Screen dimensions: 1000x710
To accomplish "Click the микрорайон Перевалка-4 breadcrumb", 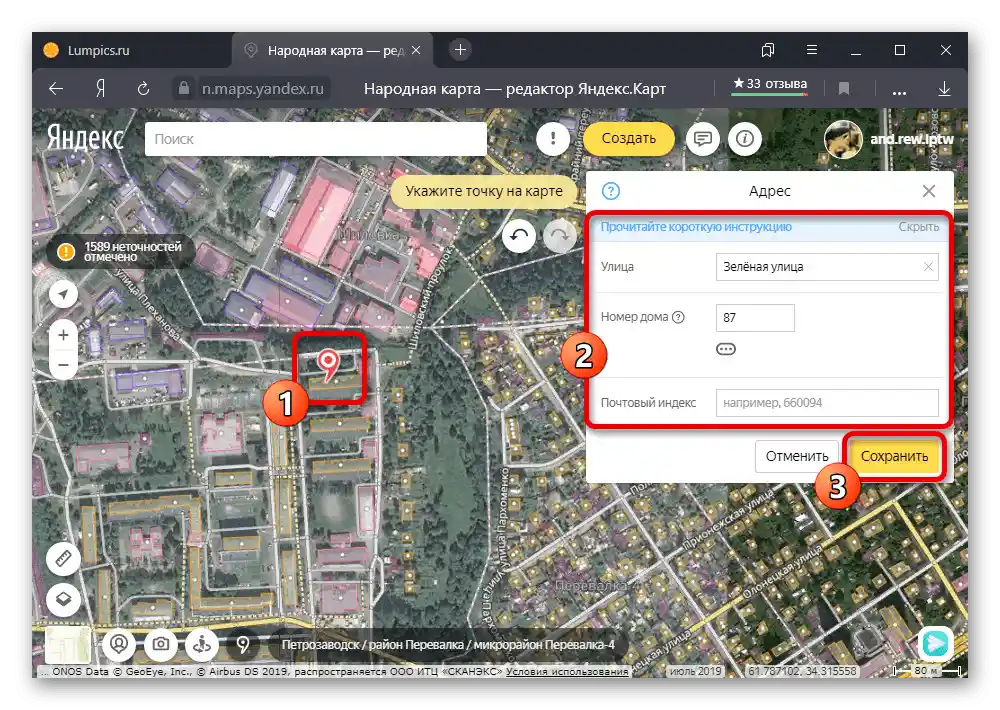I will tap(543, 644).
